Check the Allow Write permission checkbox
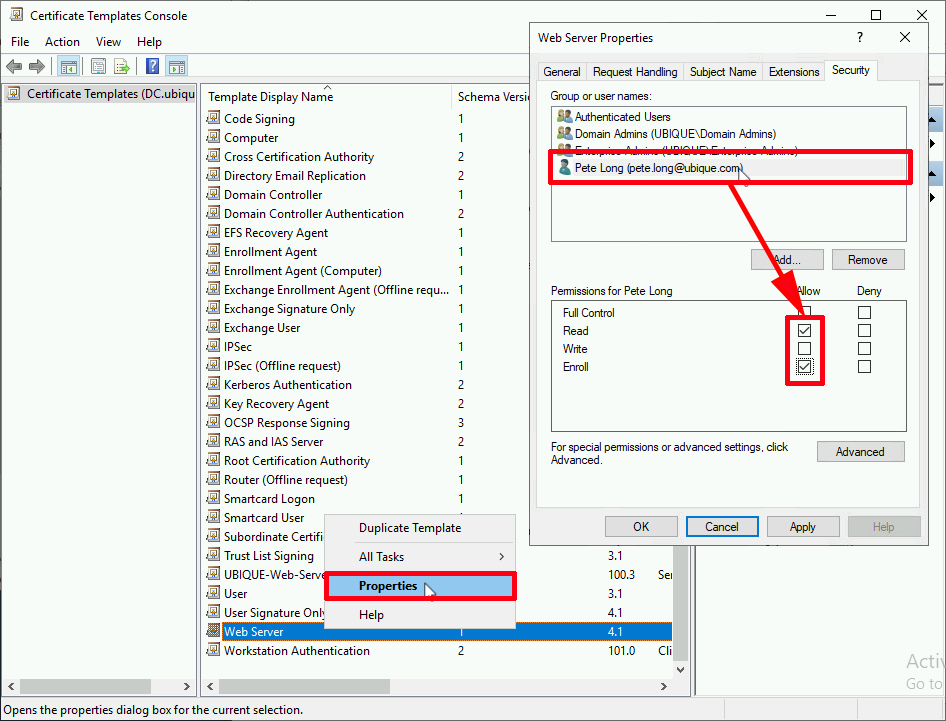 pos(804,349)
